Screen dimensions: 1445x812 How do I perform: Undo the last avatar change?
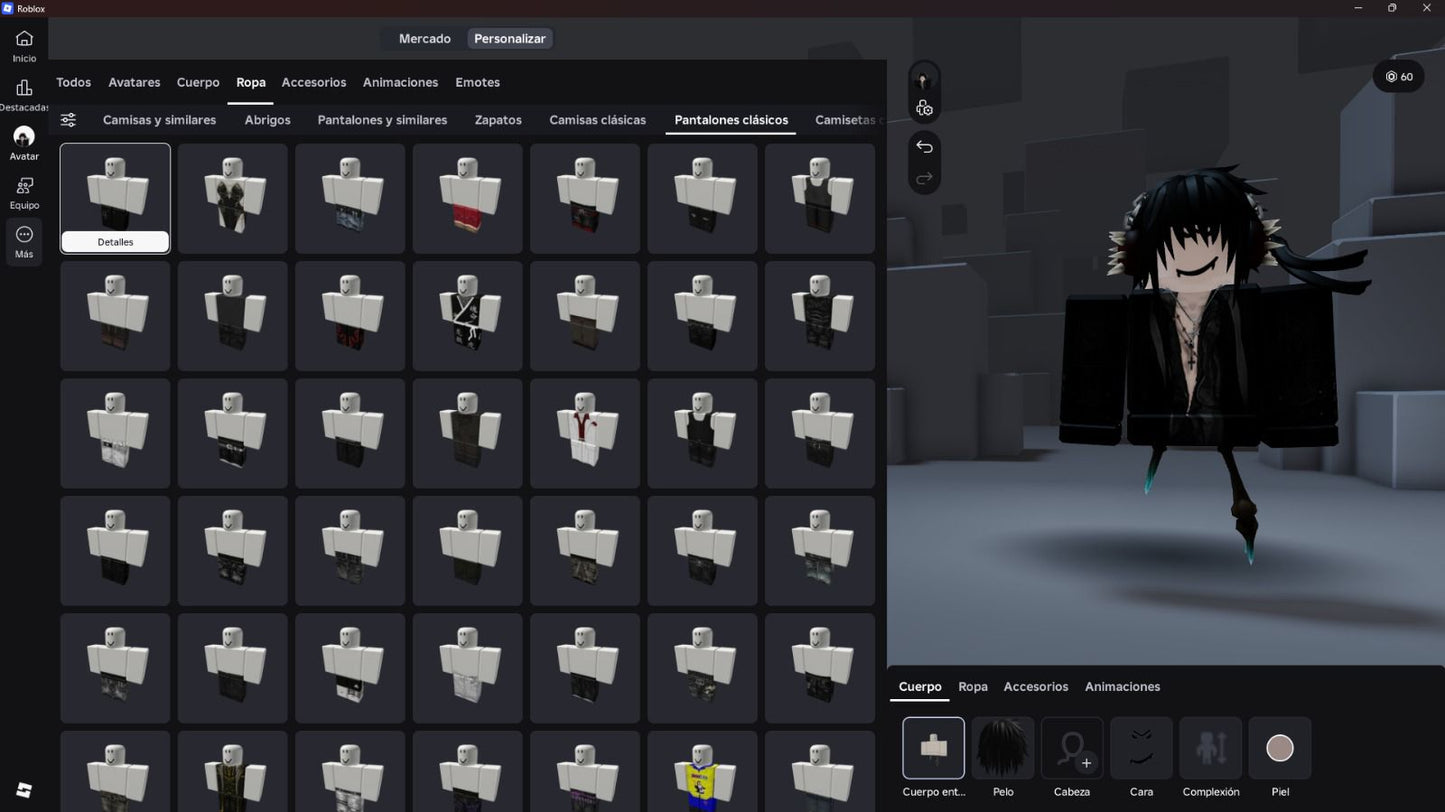924,147
